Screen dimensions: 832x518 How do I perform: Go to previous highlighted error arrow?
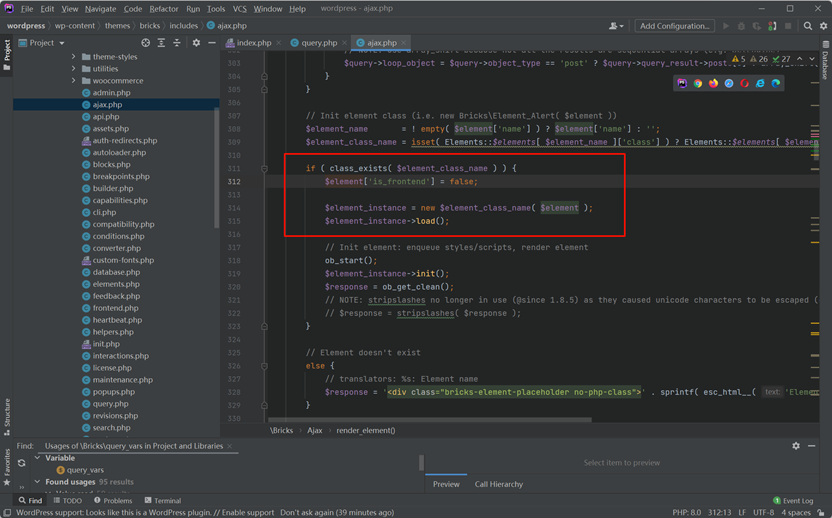pos(800,59)
